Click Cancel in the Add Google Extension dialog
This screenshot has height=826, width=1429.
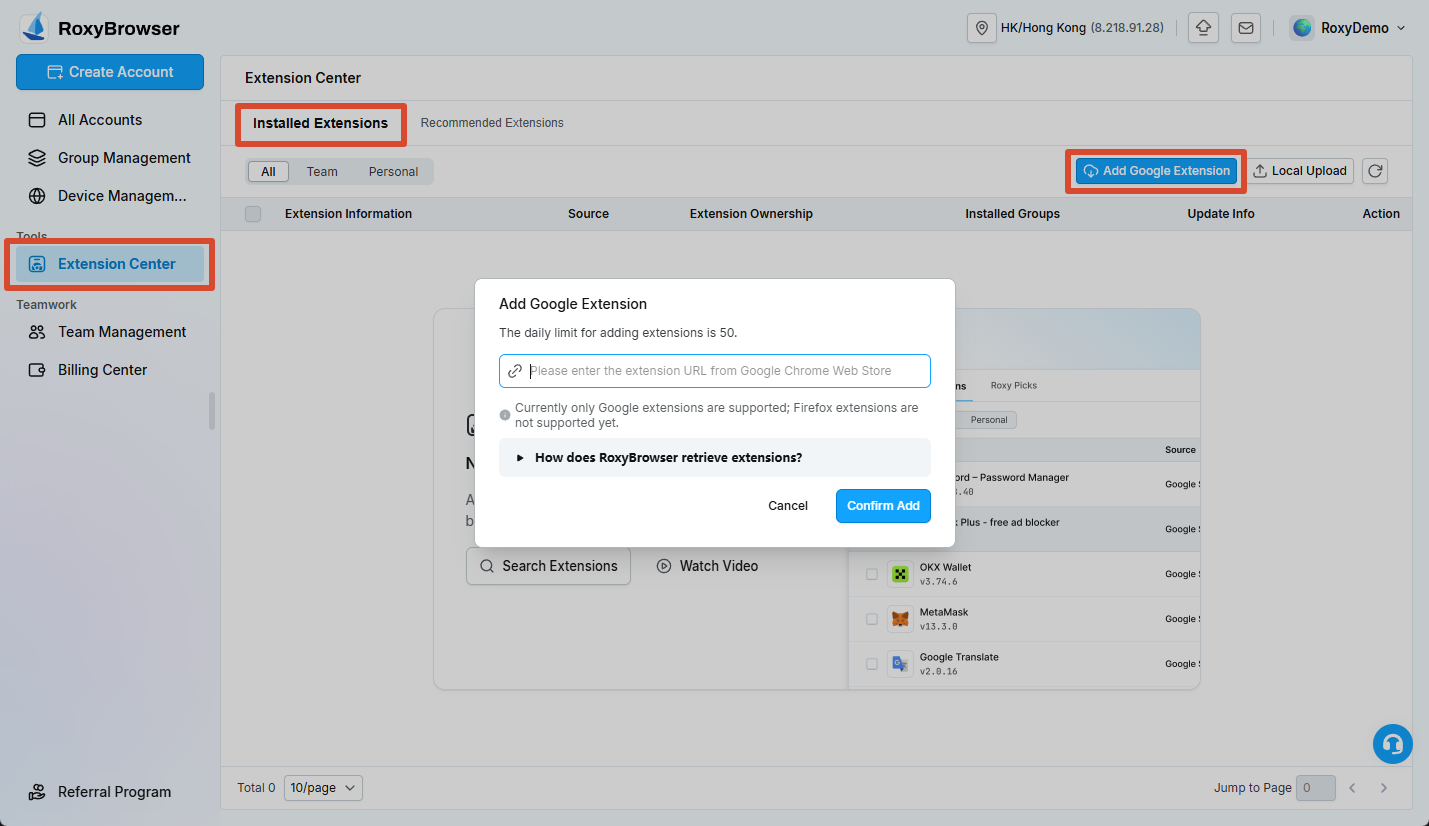[x=788, y=506]
